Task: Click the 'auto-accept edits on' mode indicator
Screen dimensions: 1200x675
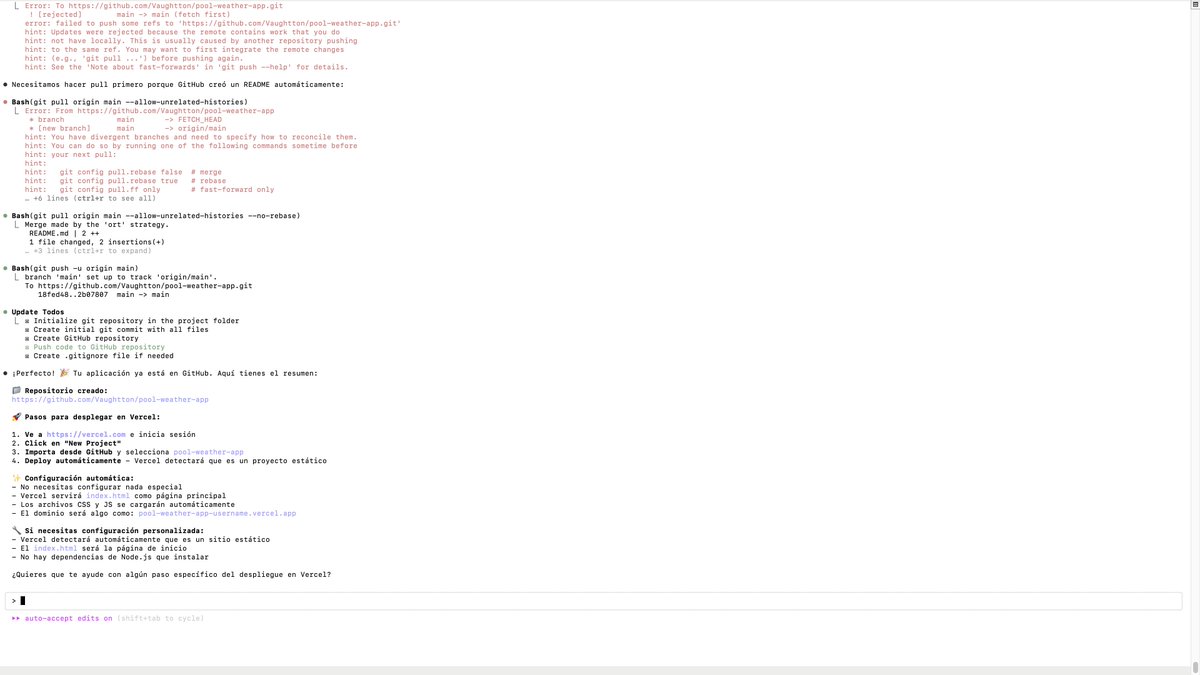Action: click(x=69, y=618)
